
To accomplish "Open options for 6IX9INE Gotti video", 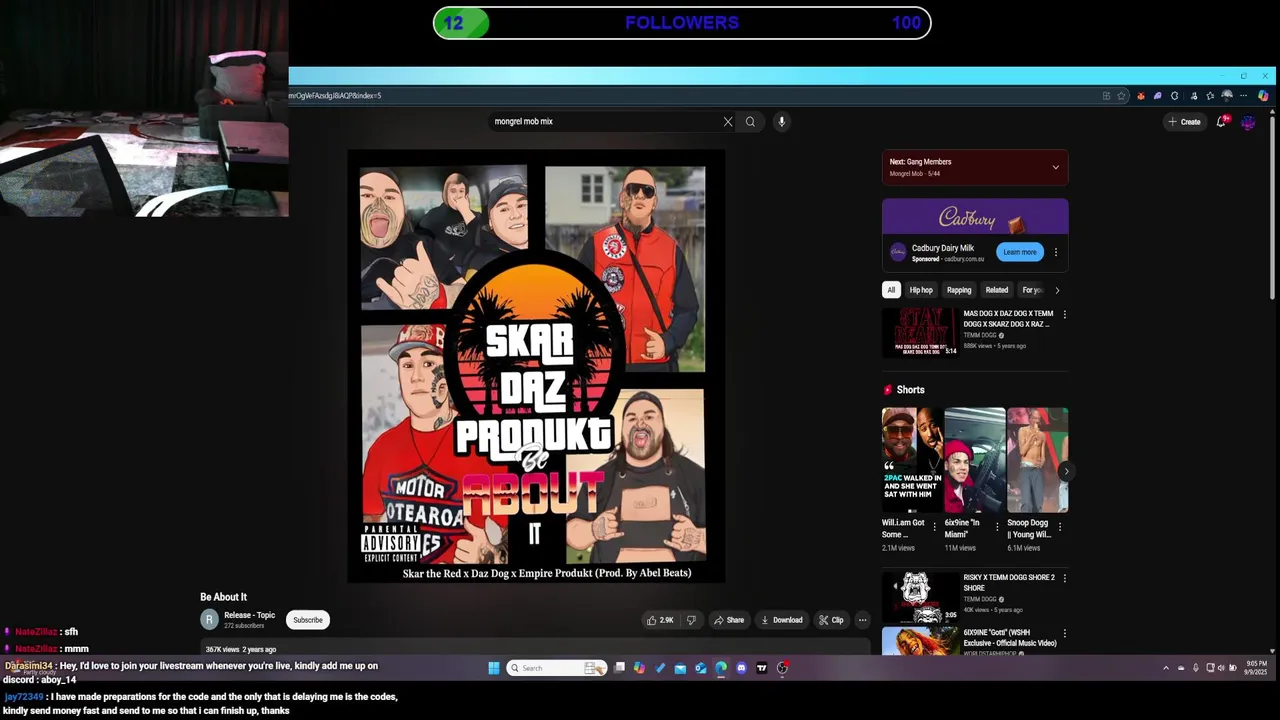I will tap(1064, 633).
